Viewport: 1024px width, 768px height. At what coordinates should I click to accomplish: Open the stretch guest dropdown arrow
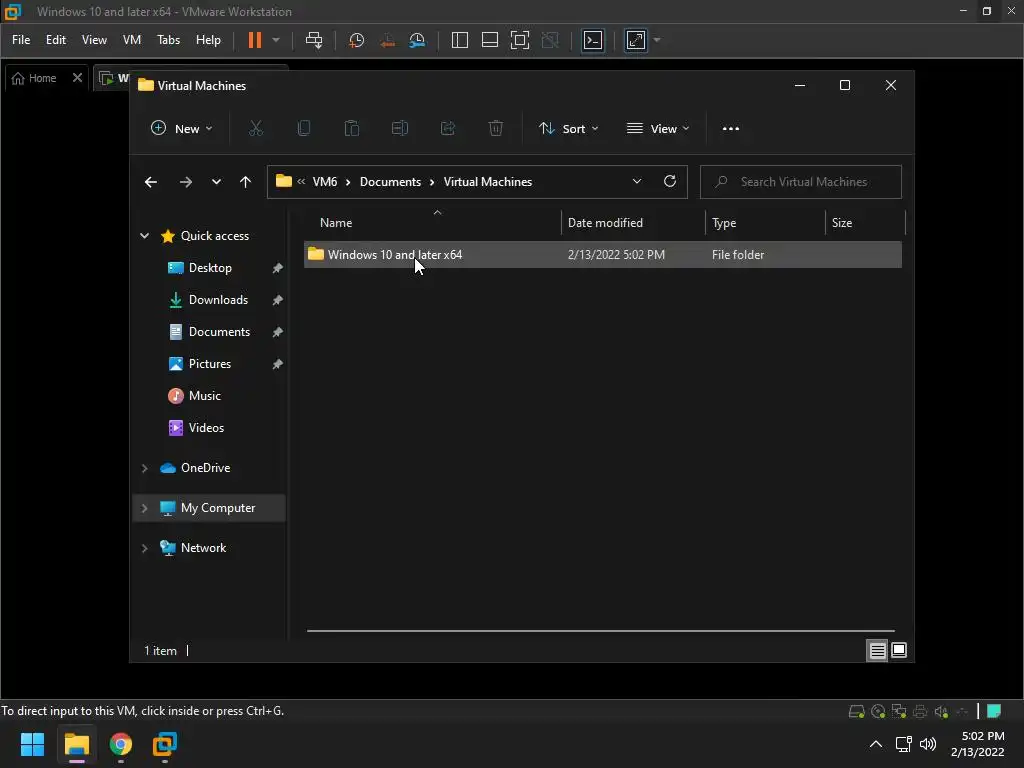657,40
